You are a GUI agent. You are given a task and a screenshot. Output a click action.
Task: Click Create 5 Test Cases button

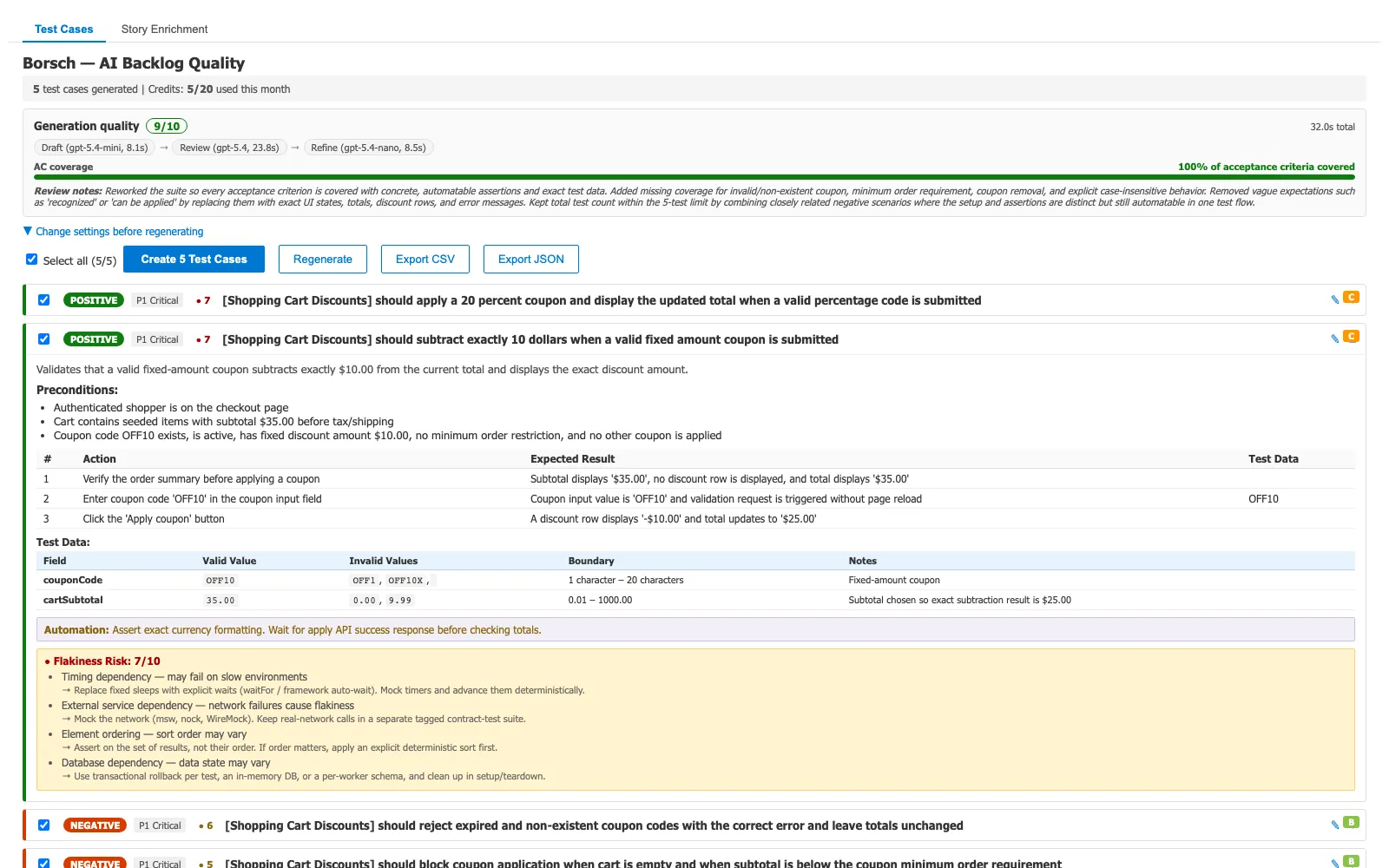(194, 259)
